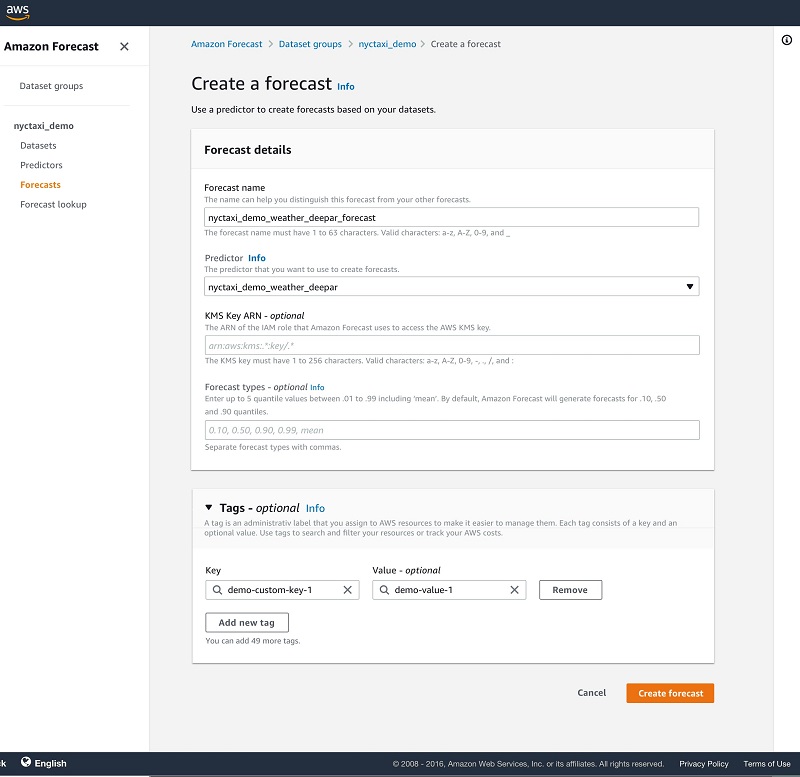This screenshot has width=800, height=777.
Task: Select nyctaxi_demo in sidebar
Action: pyautogui.click(x=44, y=126)
